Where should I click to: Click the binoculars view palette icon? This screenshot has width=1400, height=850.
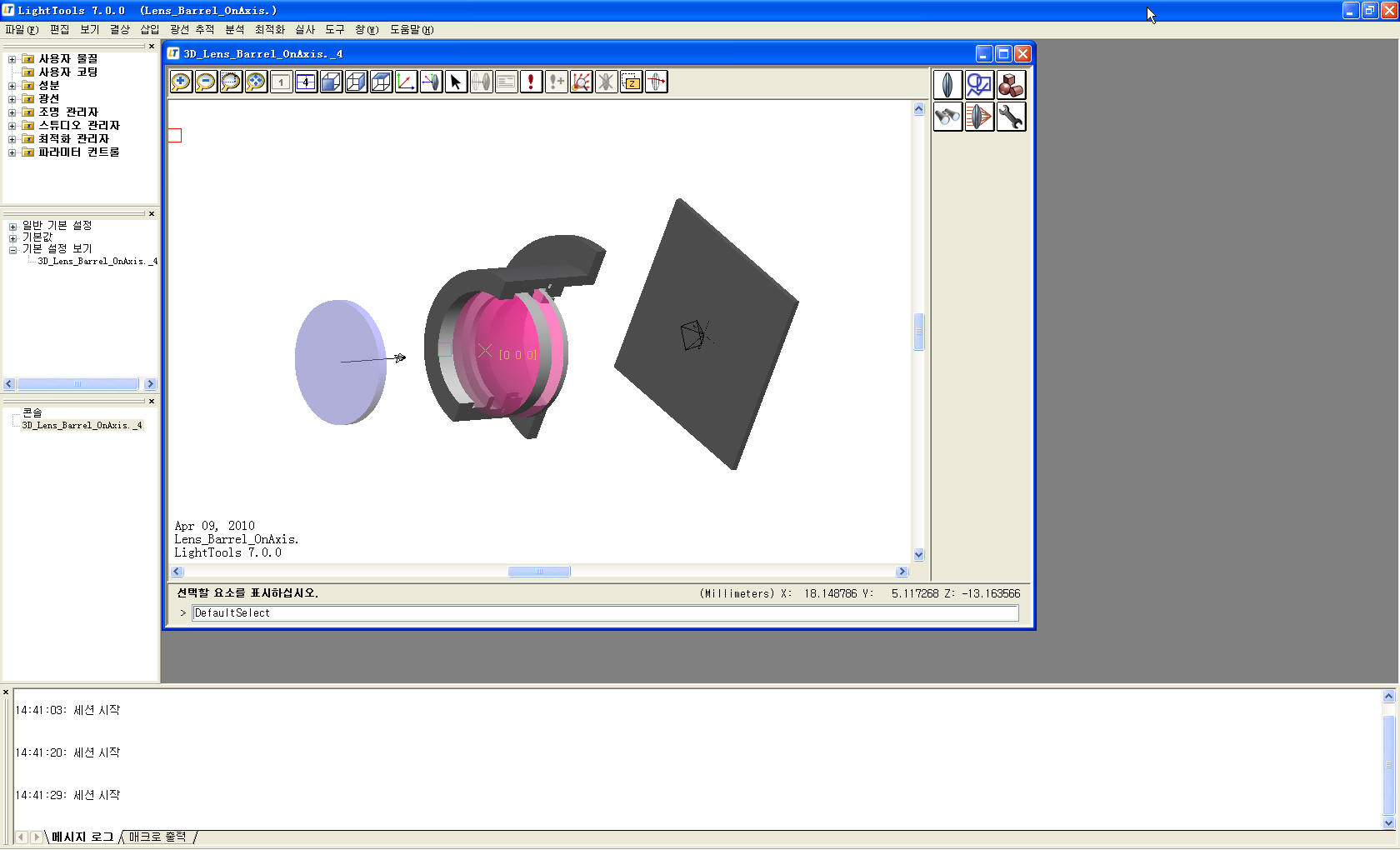[947, 117]
